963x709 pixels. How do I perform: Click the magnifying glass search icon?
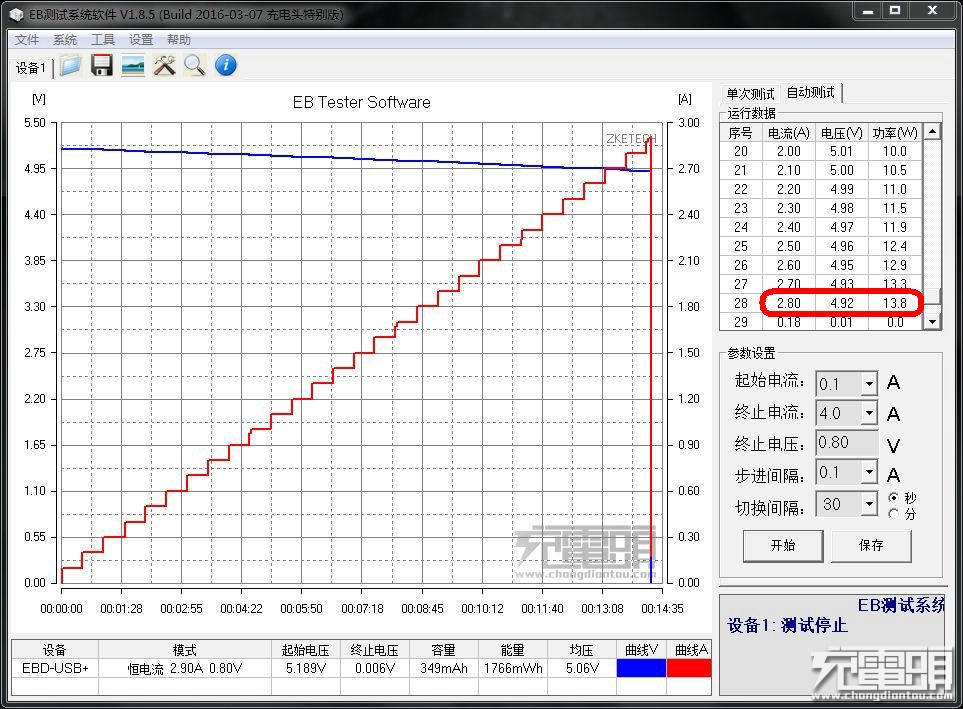tap(195, 65)
